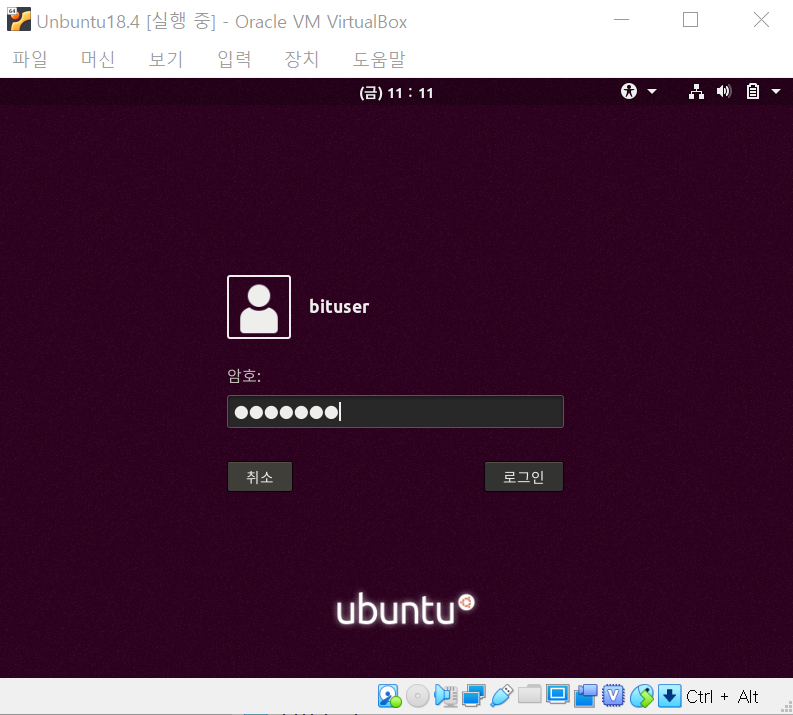This screenshot has width=793, height=715.
Task: Open the 도움말 menu
Action: tap(379, 59)
